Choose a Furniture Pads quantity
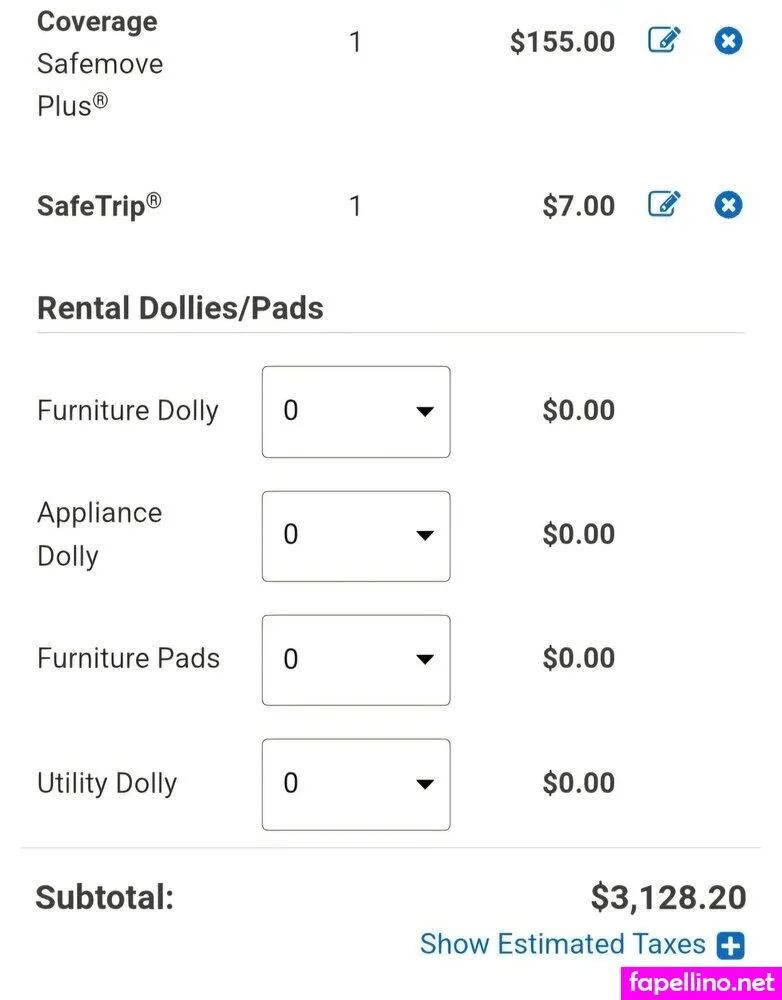The width and height of the screenshot is (782, 1000). pos(356,659)
